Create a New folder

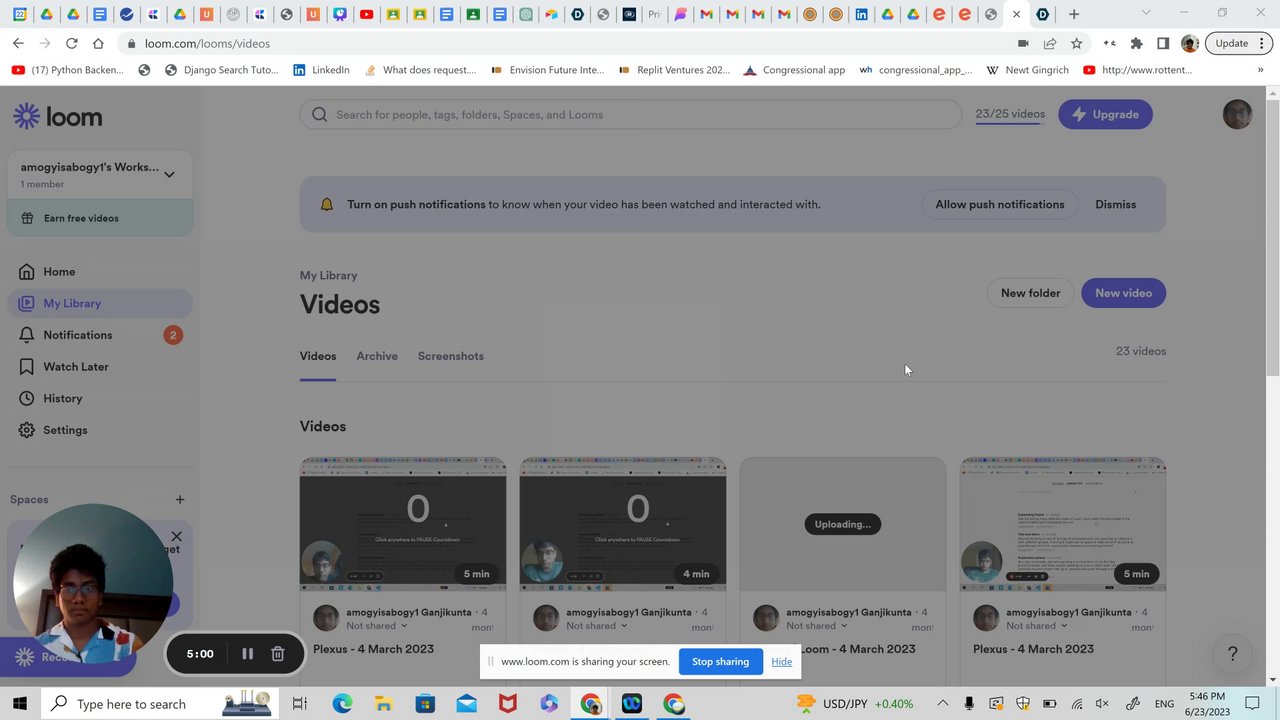pyautogui.click(x=1030, y=293)
